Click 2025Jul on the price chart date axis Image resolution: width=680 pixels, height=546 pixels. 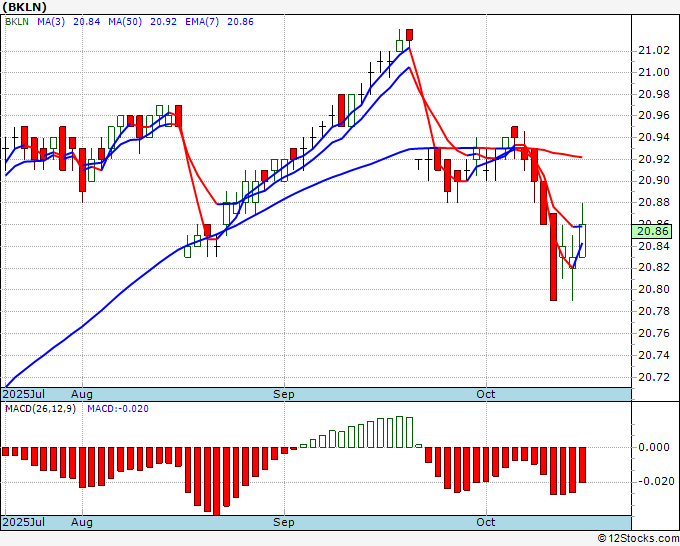point(23,394)
